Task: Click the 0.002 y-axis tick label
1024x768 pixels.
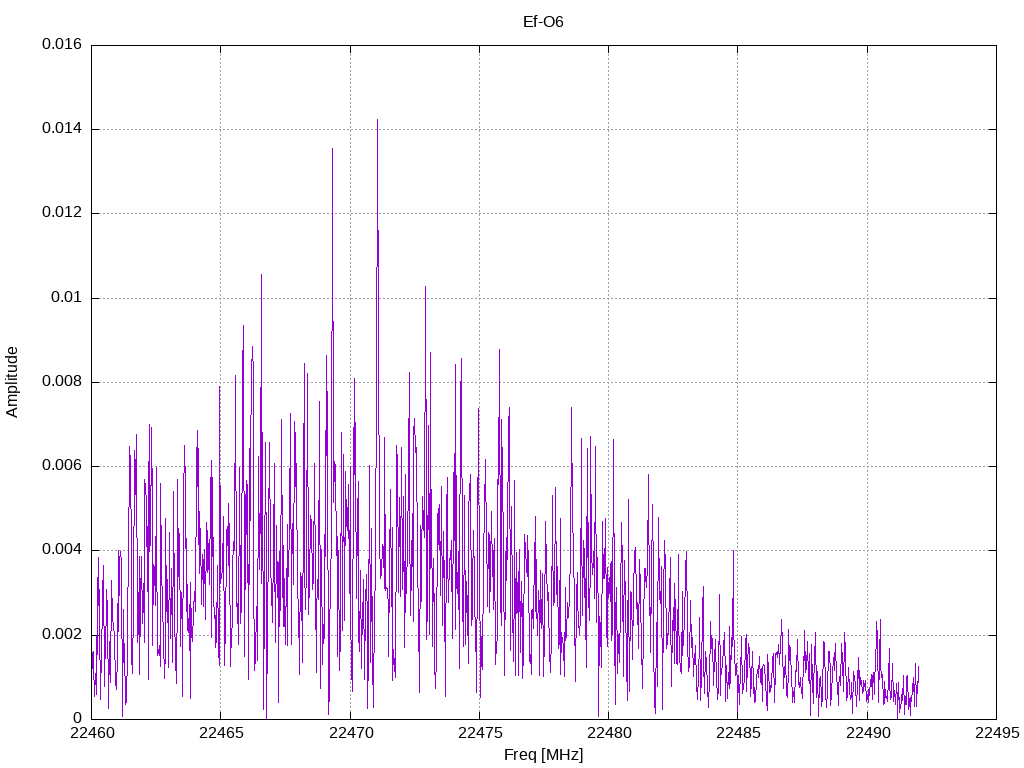Action: pos(62,634)
